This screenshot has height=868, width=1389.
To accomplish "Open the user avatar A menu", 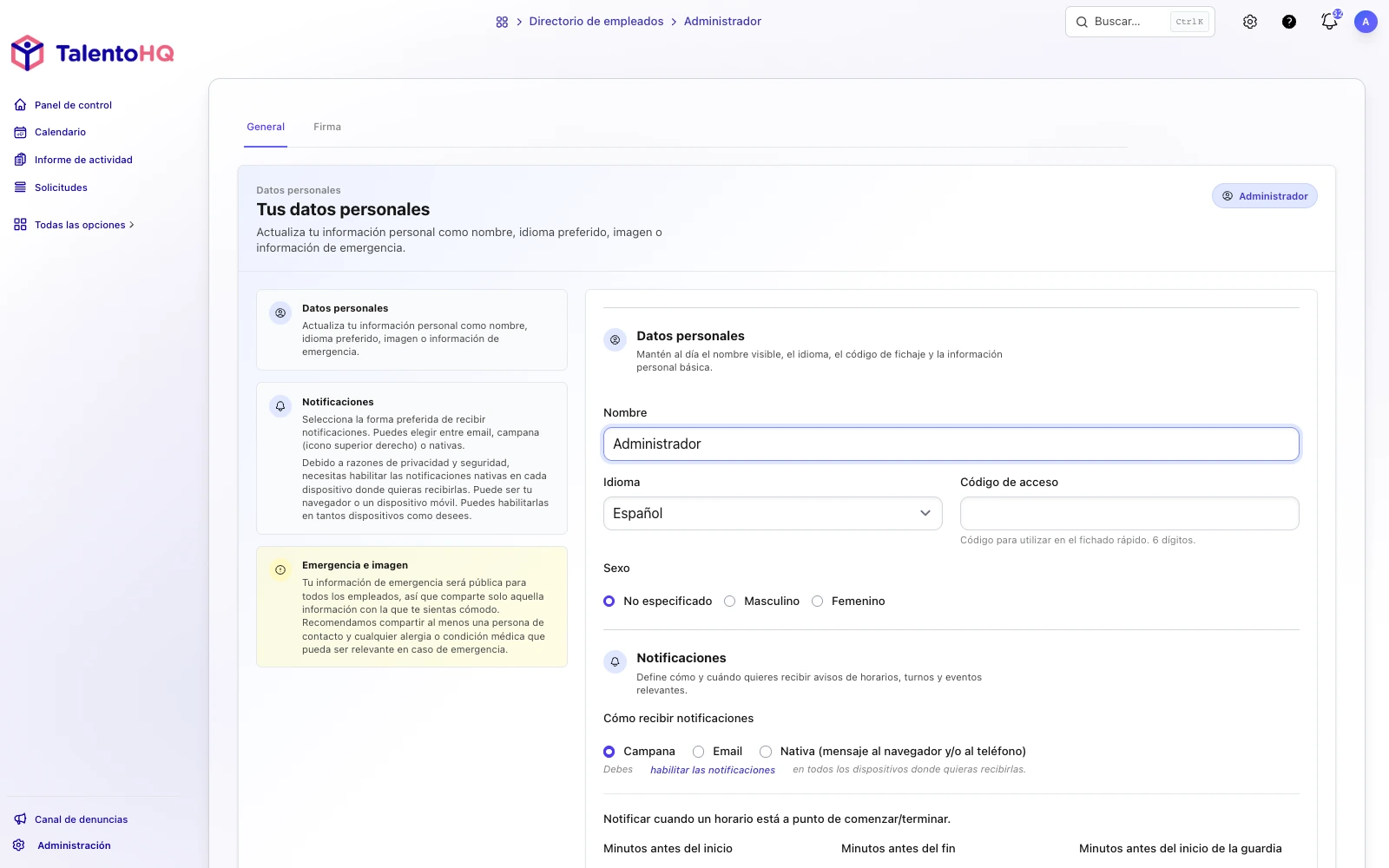I will pos(1366,22).
